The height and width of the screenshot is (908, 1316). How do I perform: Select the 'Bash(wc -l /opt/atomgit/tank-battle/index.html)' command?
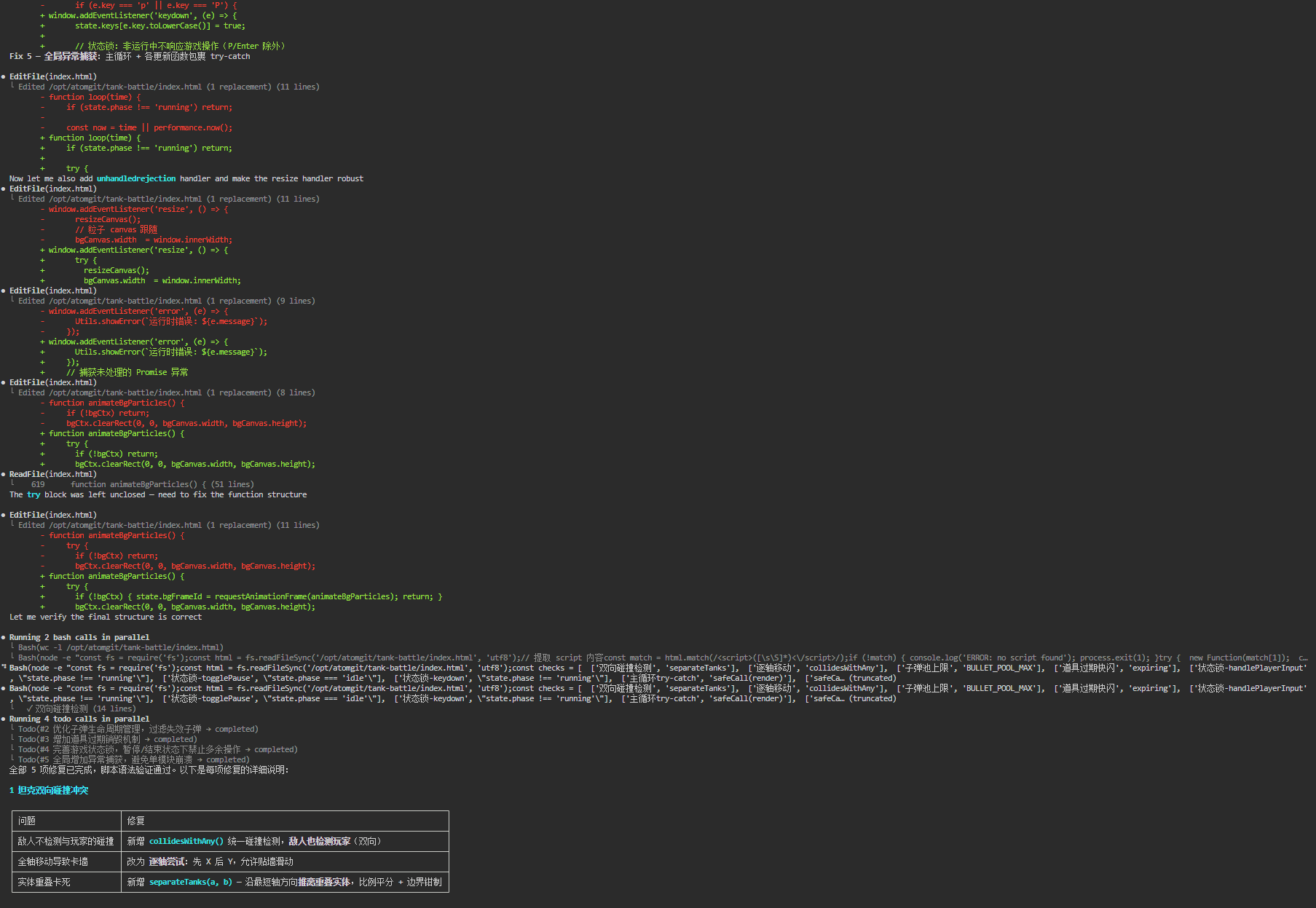point(121,647)
